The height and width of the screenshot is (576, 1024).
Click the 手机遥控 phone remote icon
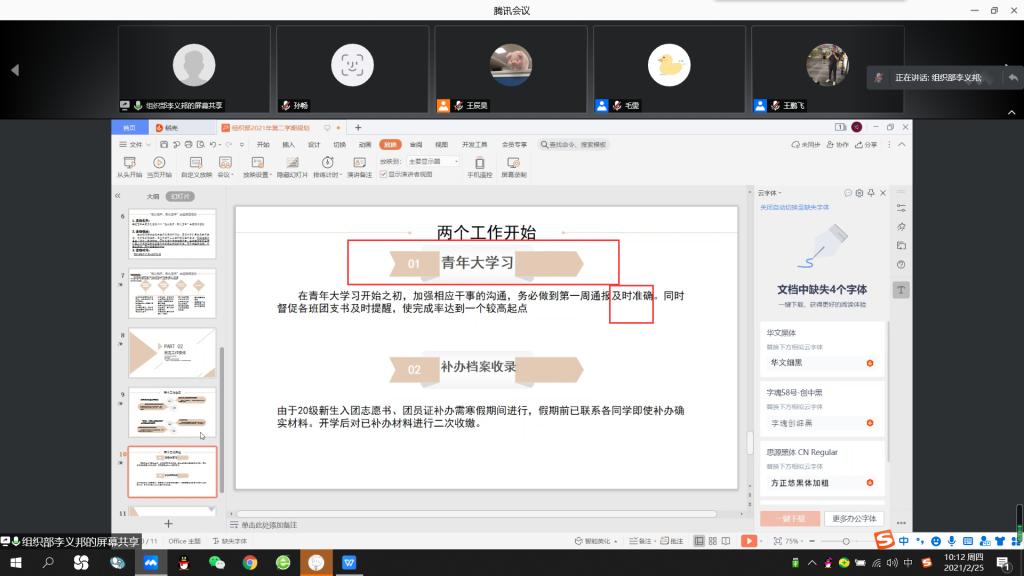479,162
